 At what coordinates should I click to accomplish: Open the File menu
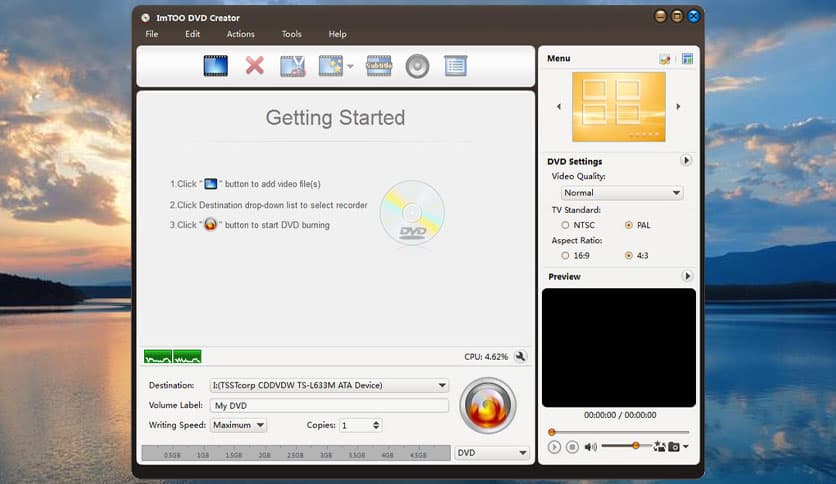pos(152,34)
